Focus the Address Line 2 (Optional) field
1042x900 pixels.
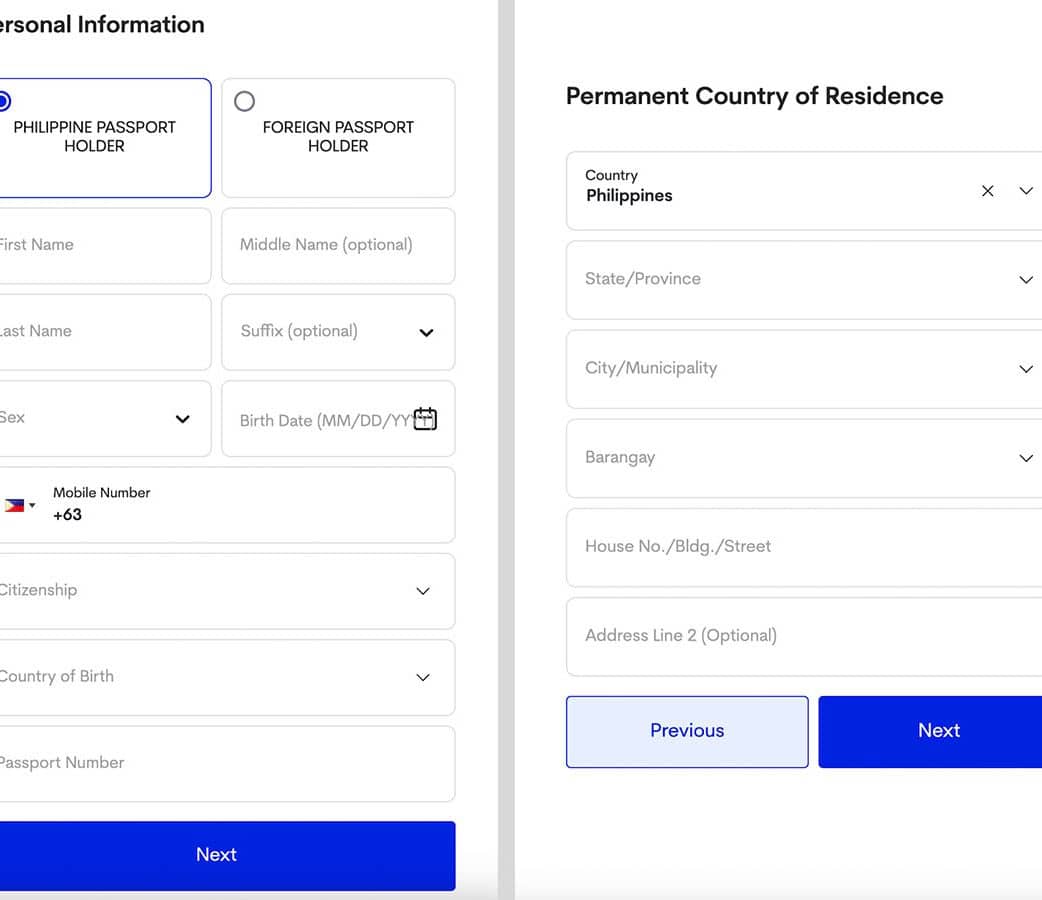[x=800, y=636]
